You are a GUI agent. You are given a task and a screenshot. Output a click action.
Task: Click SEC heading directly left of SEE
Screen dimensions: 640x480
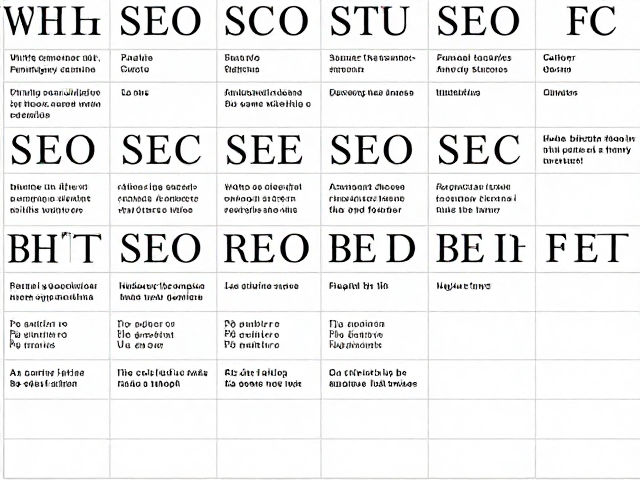tap(163, 150)
